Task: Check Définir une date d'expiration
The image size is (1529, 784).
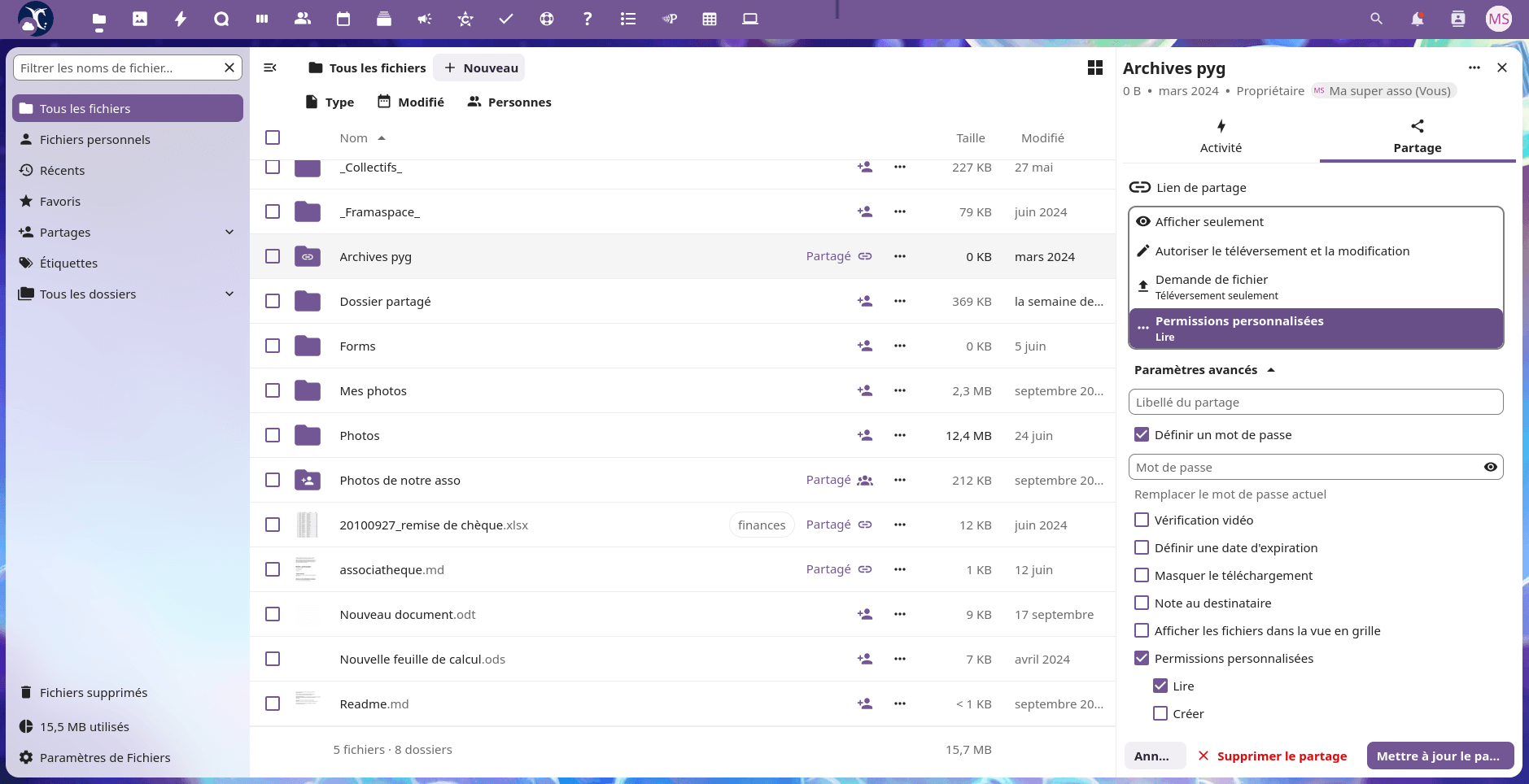Action: coord(1142,547)
